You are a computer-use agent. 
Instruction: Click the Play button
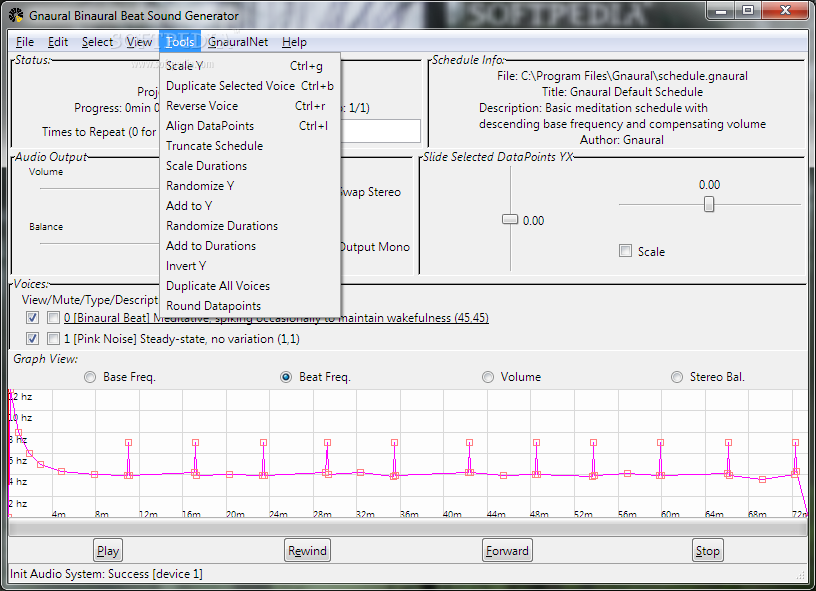(108, 550)
